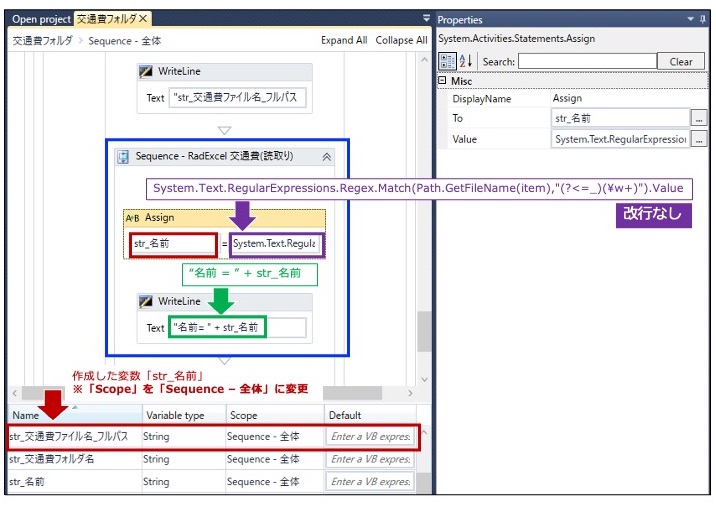Click the Default column header
Screen dimensions: 716x505
coord(370,415)
